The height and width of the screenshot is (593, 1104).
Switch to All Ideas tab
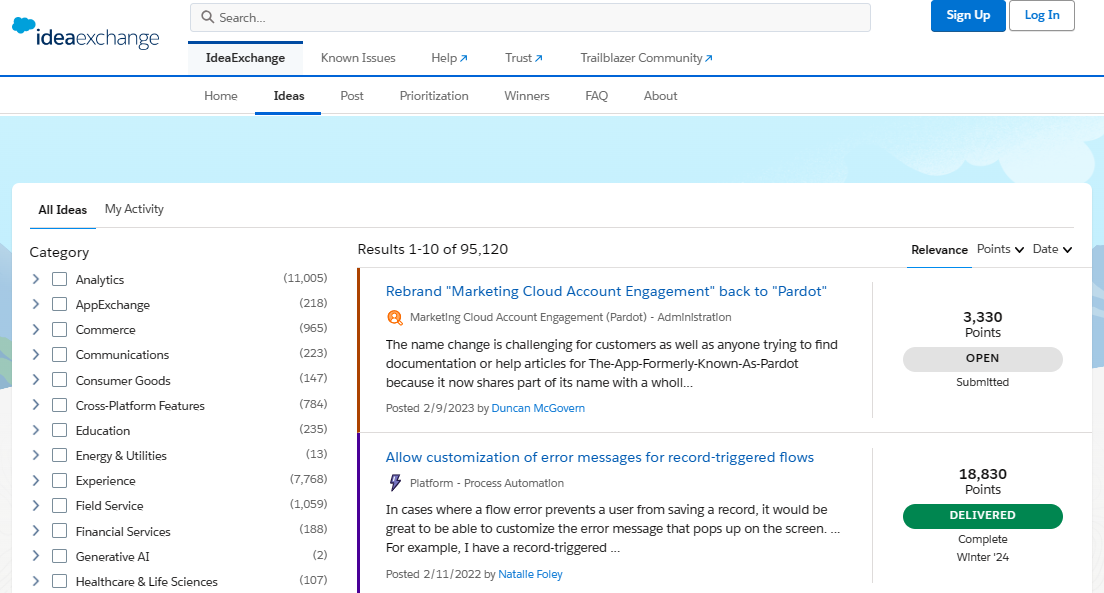click(63, 210)
